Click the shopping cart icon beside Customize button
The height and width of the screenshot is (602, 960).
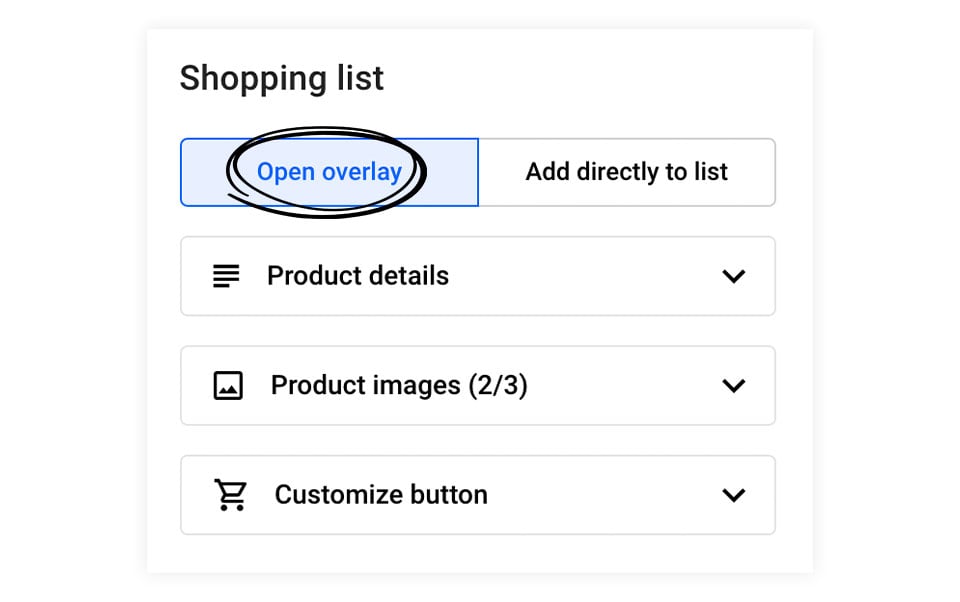pyautogui.click(x=229, y=494)
